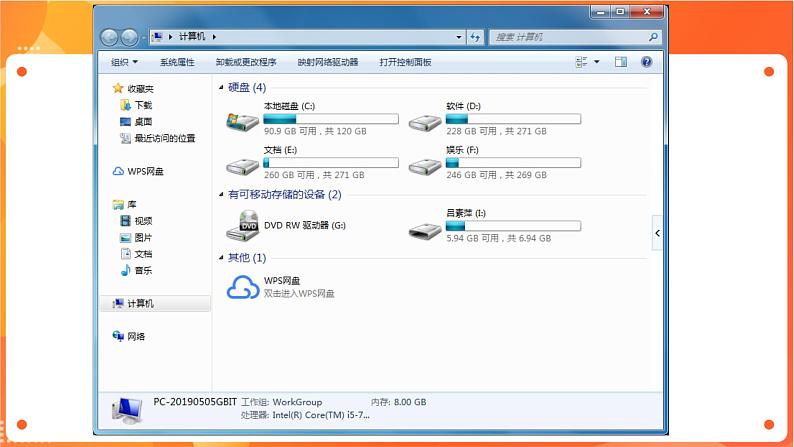Open the 组织 menu
This screenshot has width=794, height=447.
tap(125, 62)
